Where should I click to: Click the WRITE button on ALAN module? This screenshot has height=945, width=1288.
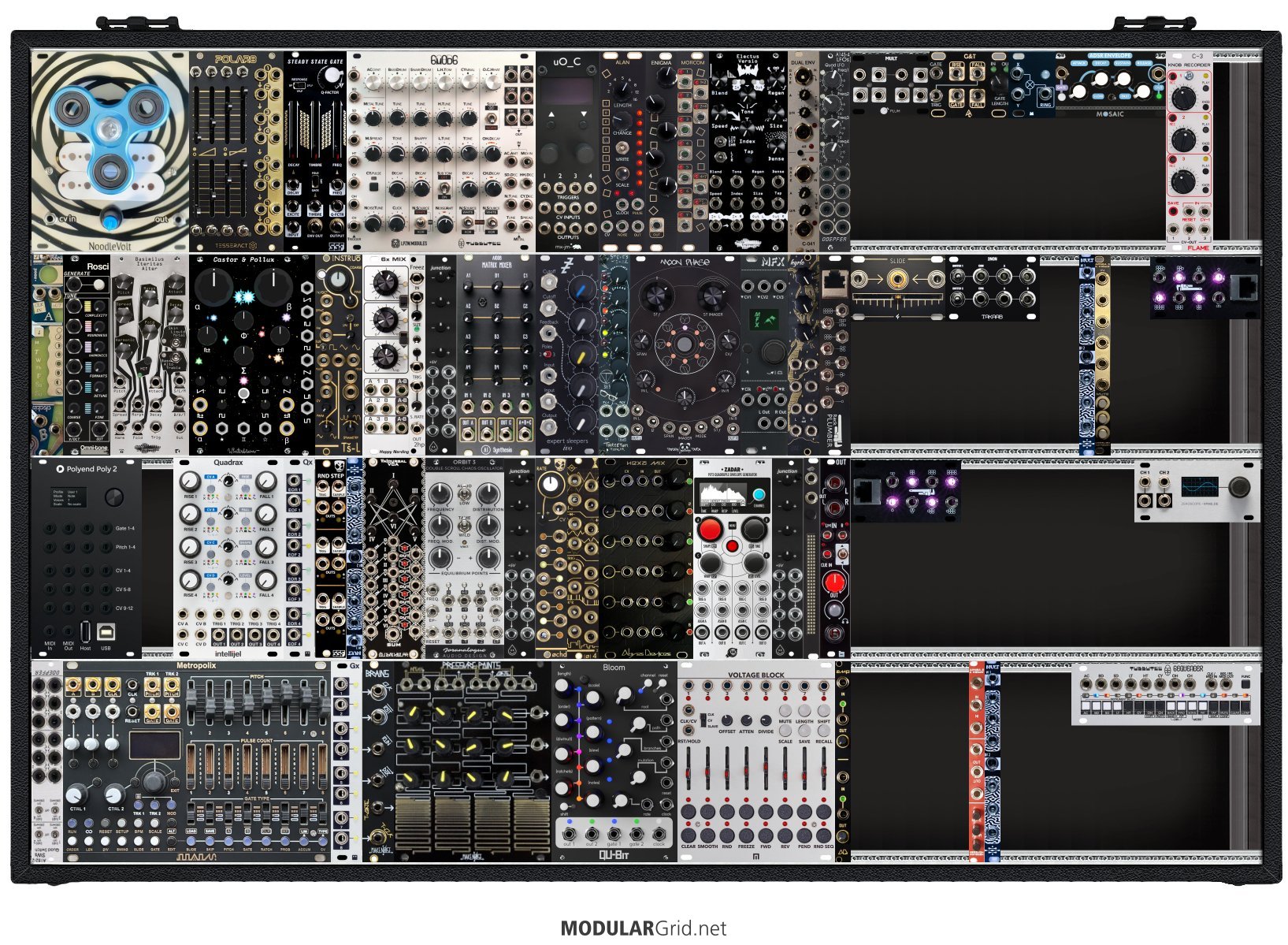pyautogui.click(x=622, y=148)
